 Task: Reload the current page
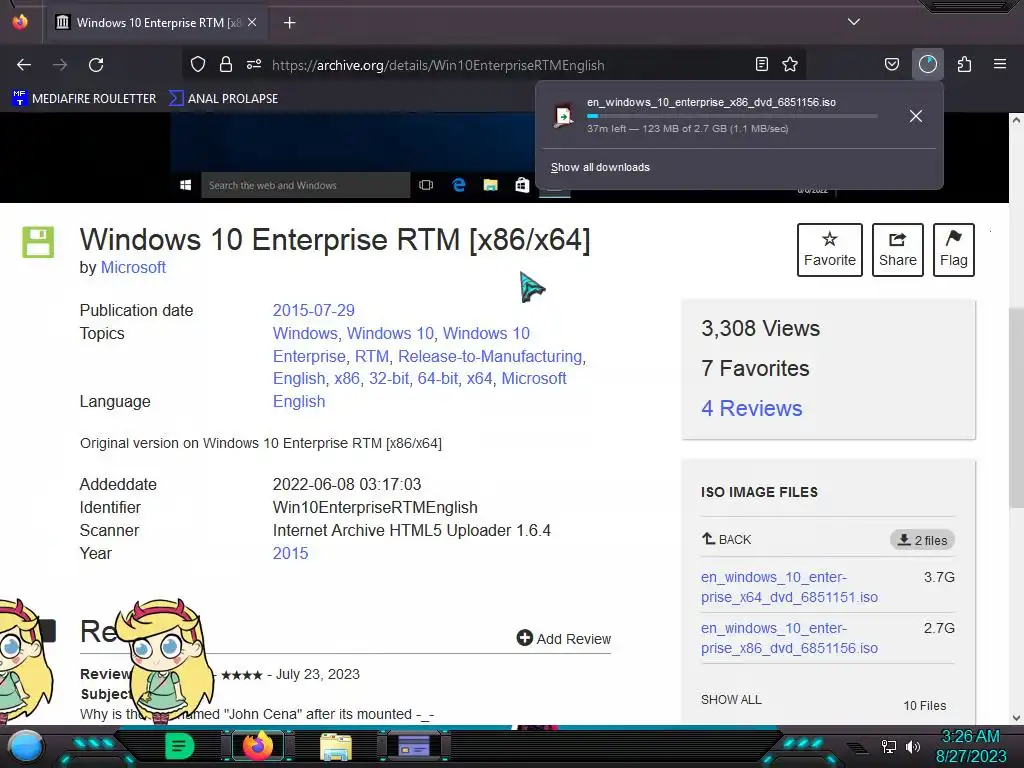[x=96, y=65]
